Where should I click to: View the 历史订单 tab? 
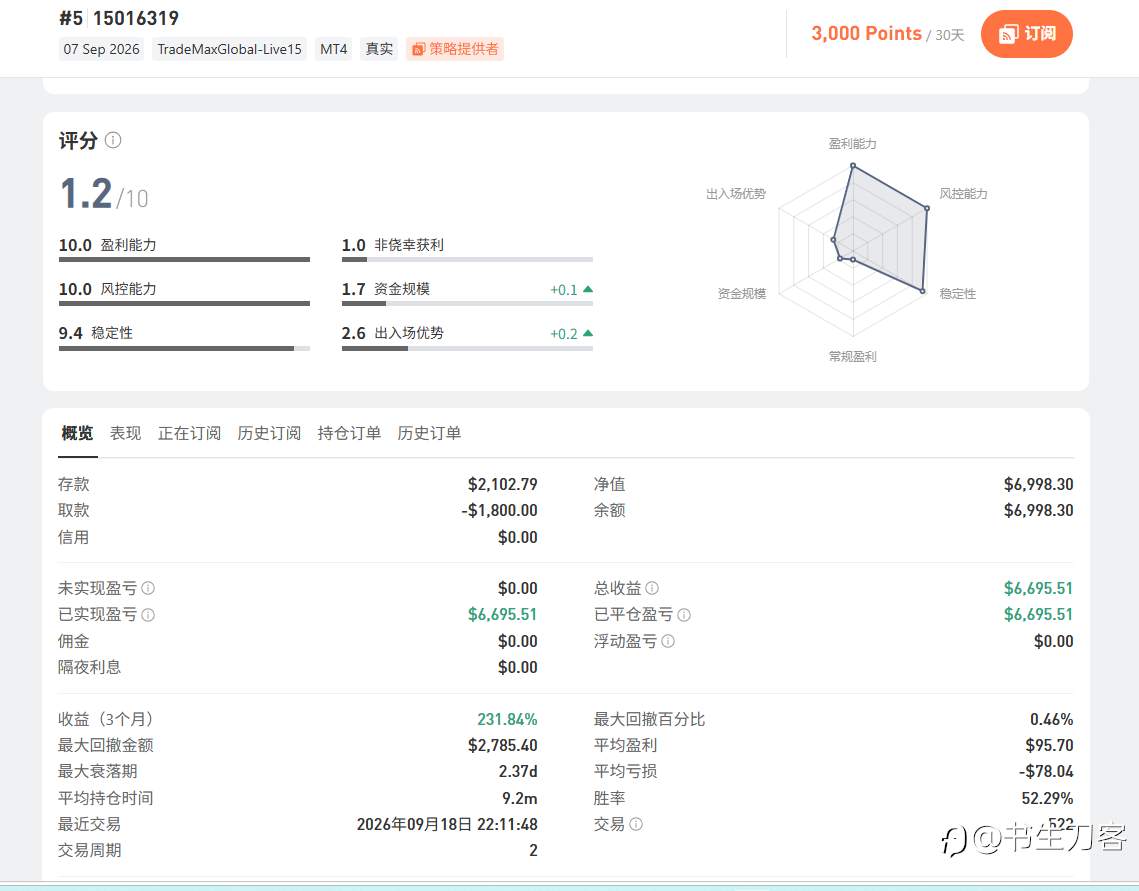pyautogui.click(x=429, y=434)
